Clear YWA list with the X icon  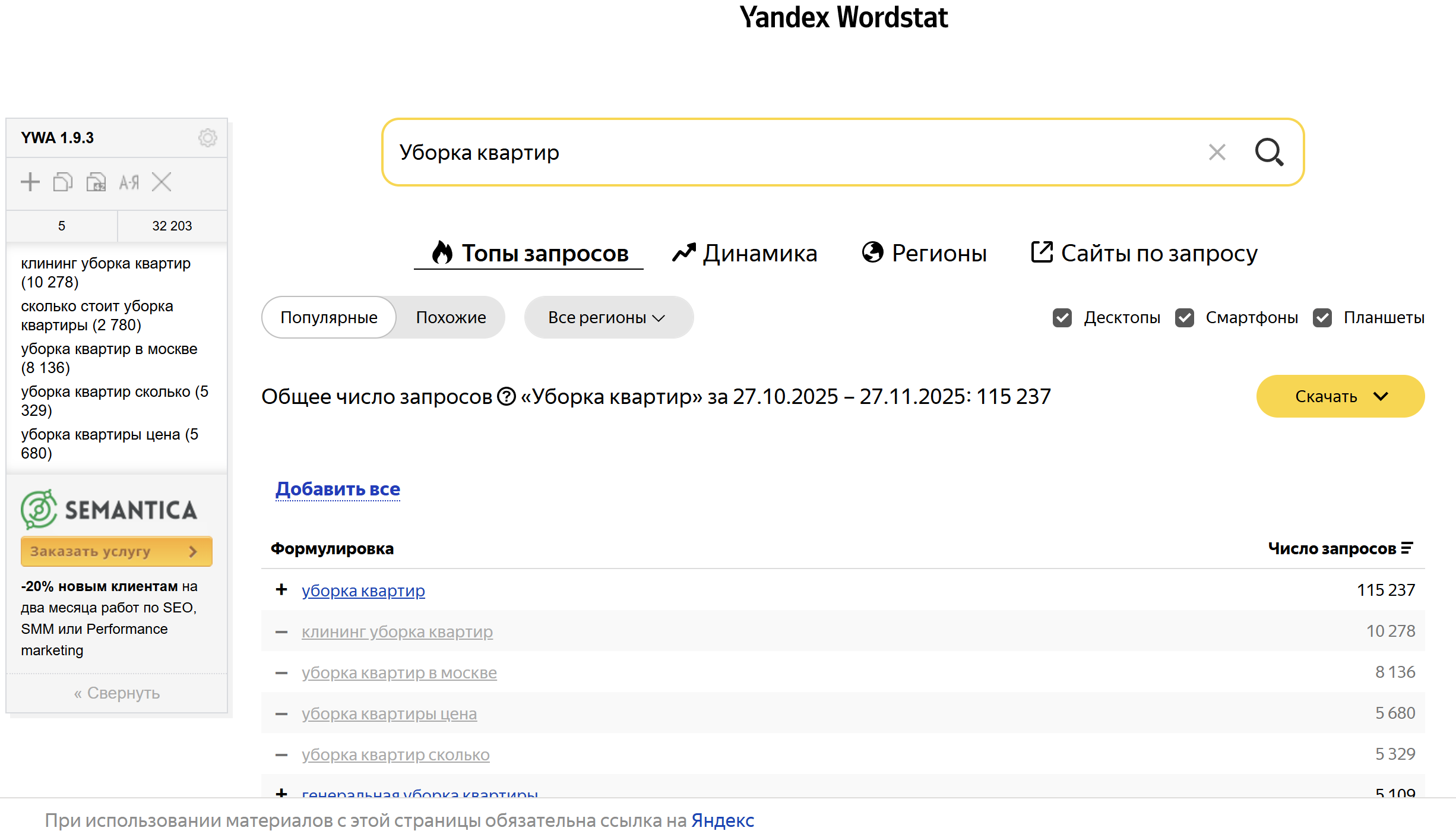162,182
